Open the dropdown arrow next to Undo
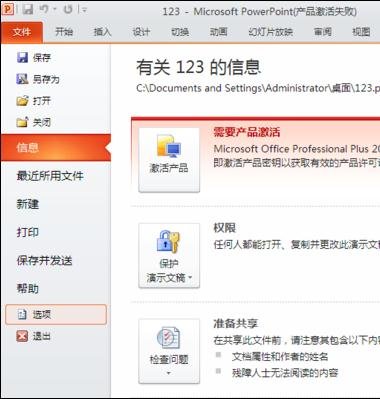Screen dimensions: 380x399 point(55,10)
